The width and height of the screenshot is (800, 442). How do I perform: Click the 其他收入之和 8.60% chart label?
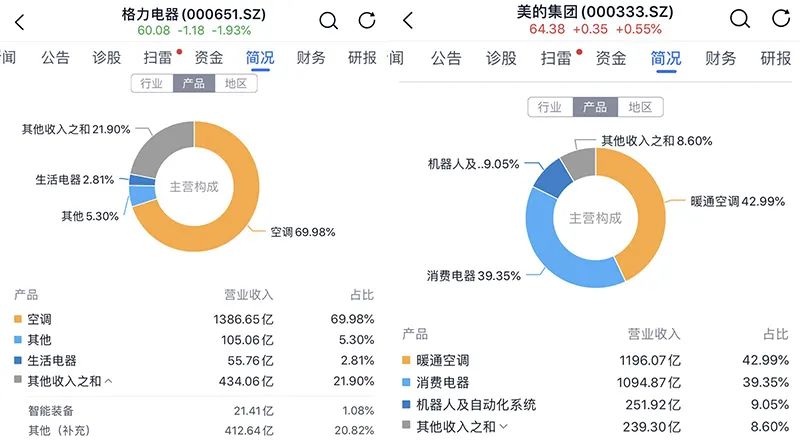coord(657,141)
